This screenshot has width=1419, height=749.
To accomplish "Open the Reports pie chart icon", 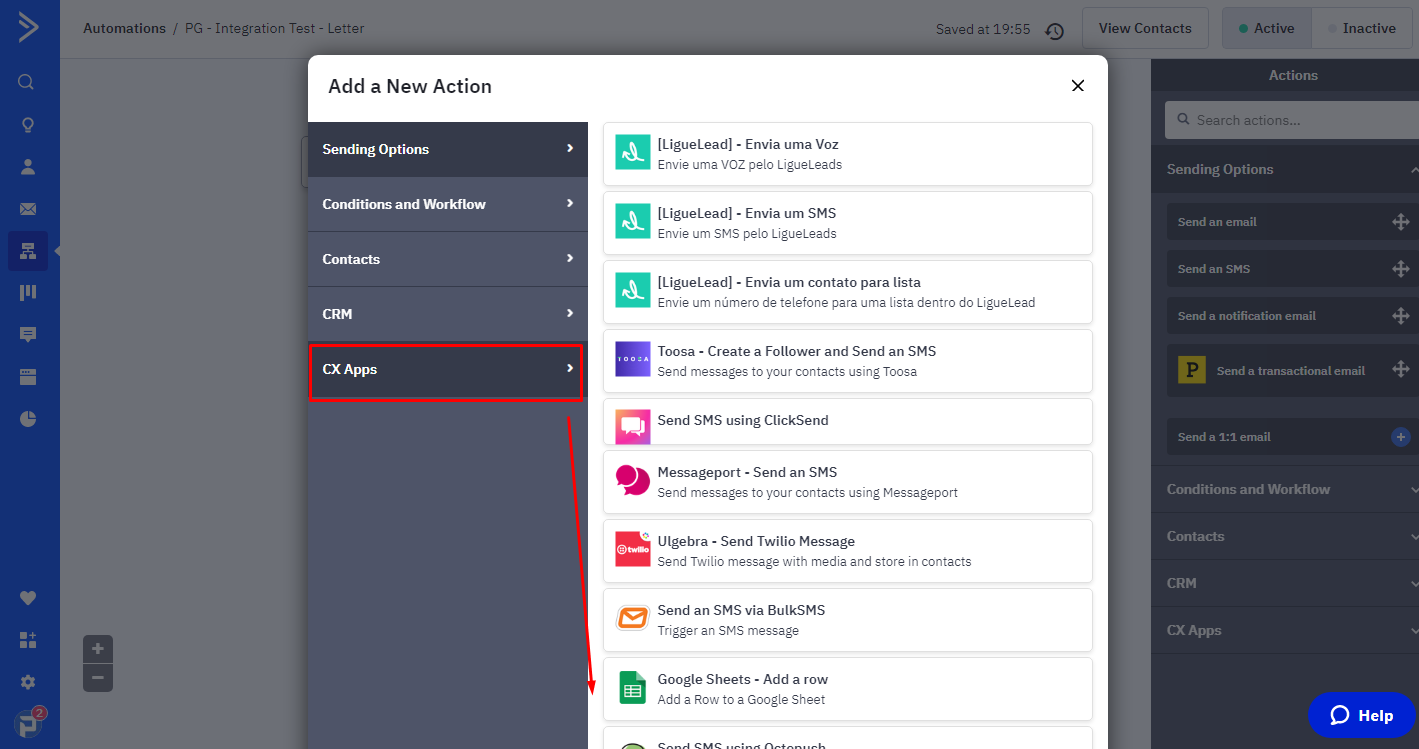I will pos(27,419).
